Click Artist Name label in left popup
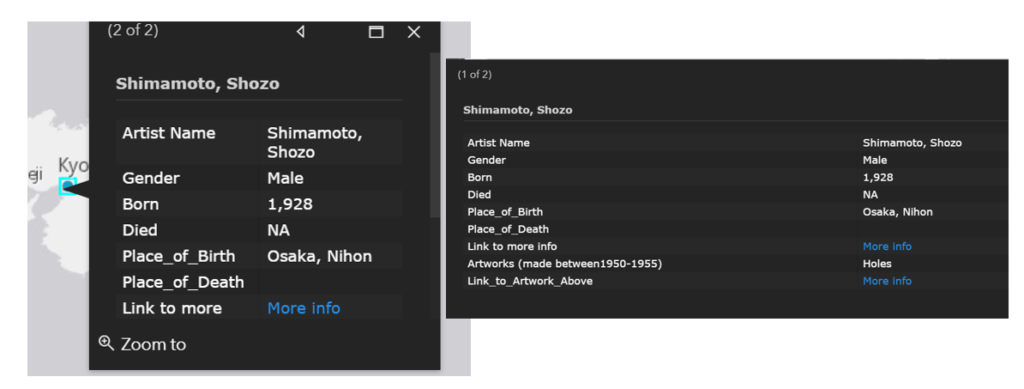This screenshot has height=389, width=1024. pos(168,133)
